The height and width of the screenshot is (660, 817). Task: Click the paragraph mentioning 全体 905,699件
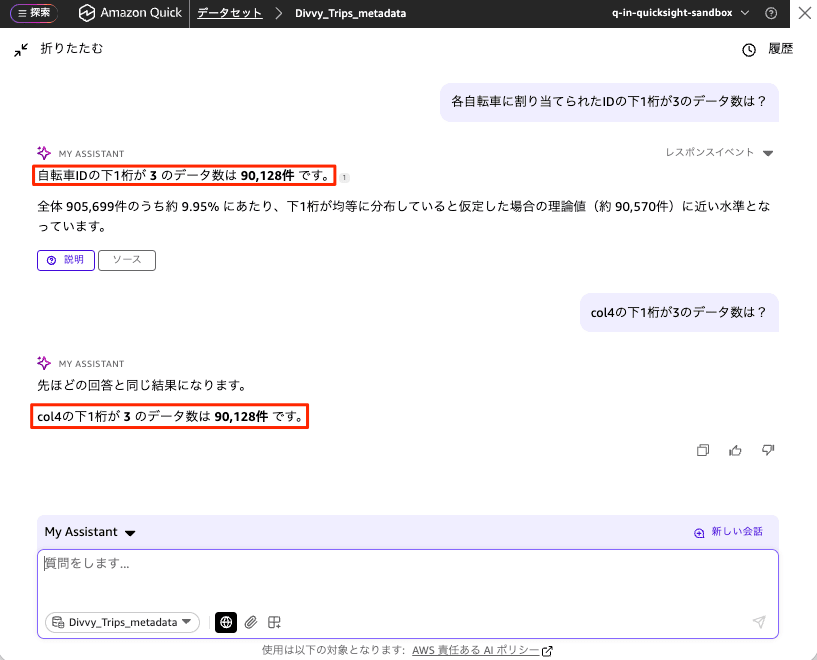pyautogui.click(x=404, y=216)
